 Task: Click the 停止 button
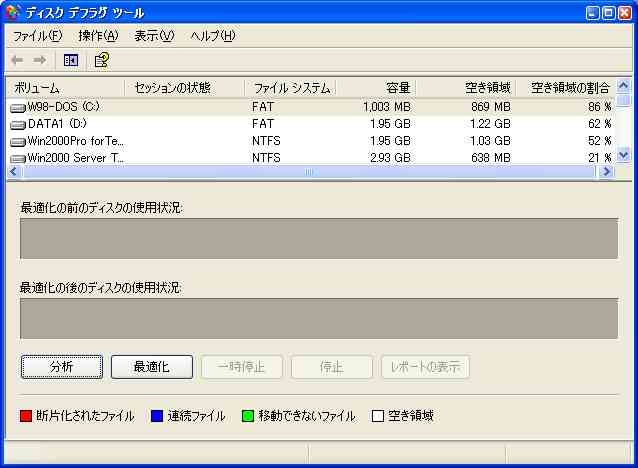pyautogui.click(x=332, y=367)
